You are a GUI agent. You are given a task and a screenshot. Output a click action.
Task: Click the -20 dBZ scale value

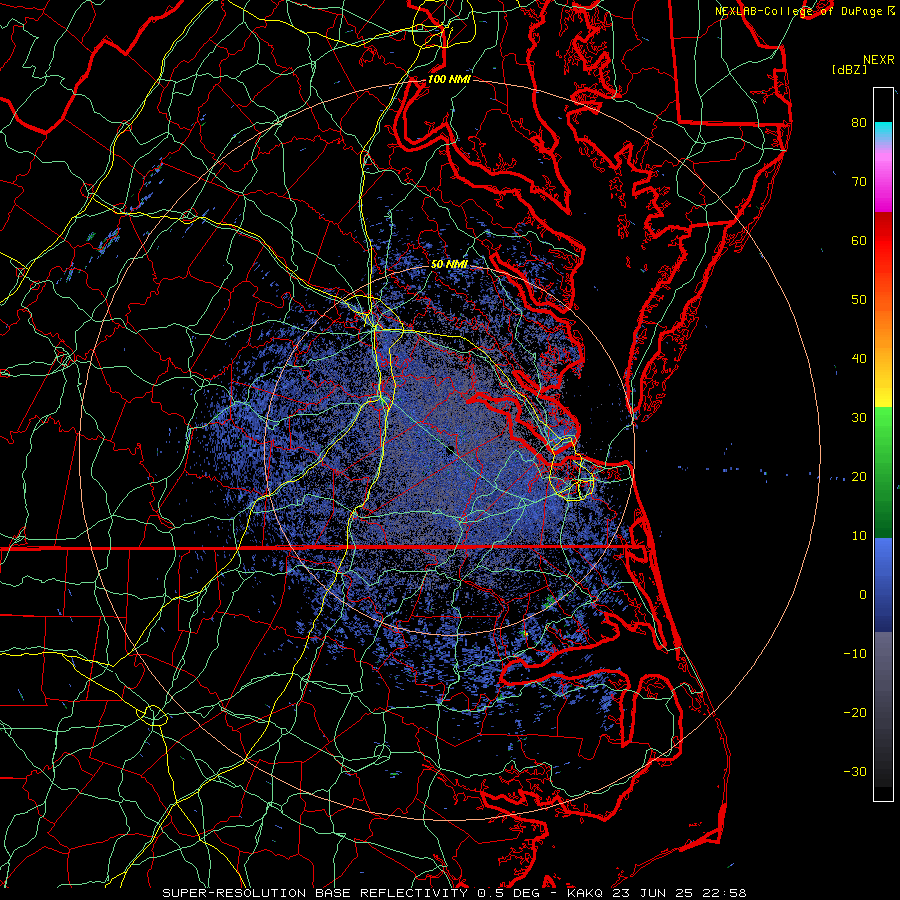tap(855, 712)
